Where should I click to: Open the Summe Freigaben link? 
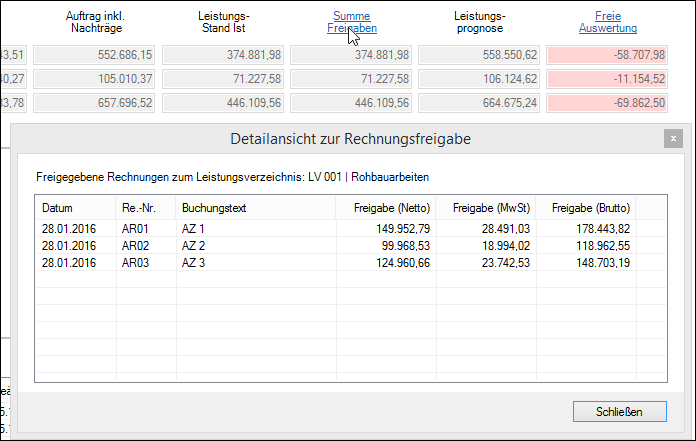[352, 22]
